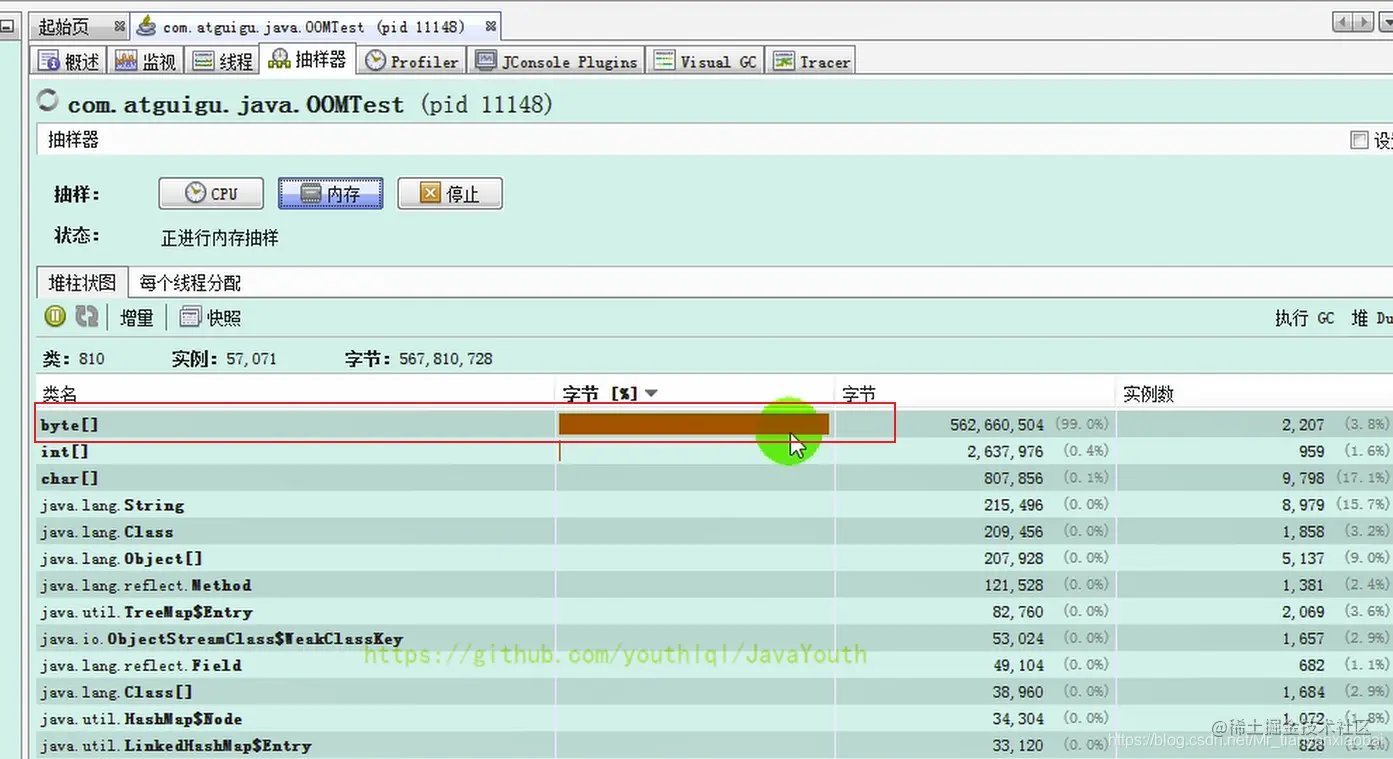This screenshot has height=759, width=1393.
Task: Open the 监视 tab
Action: [146, 61]
